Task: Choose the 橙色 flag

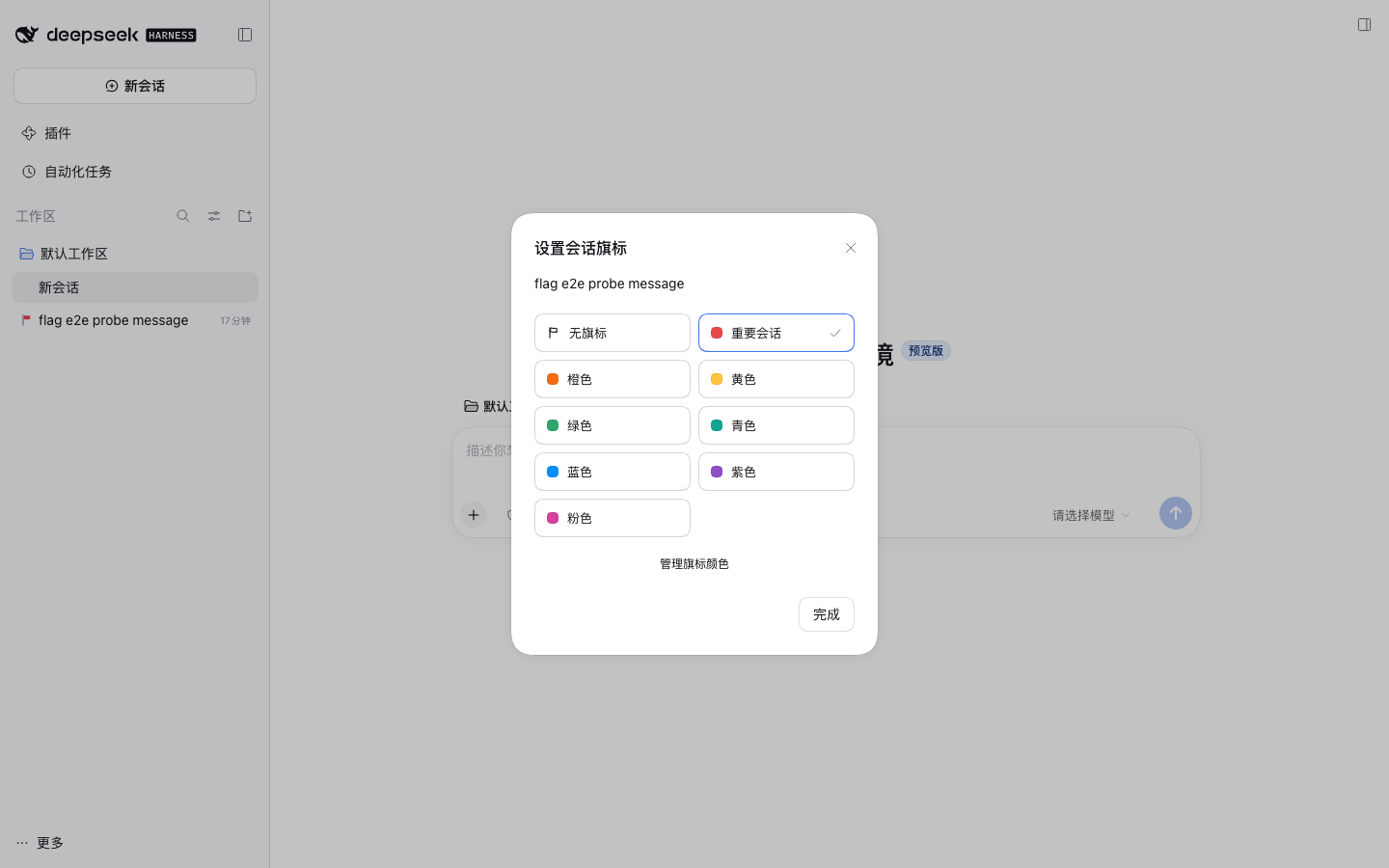Action: (613, 379)
